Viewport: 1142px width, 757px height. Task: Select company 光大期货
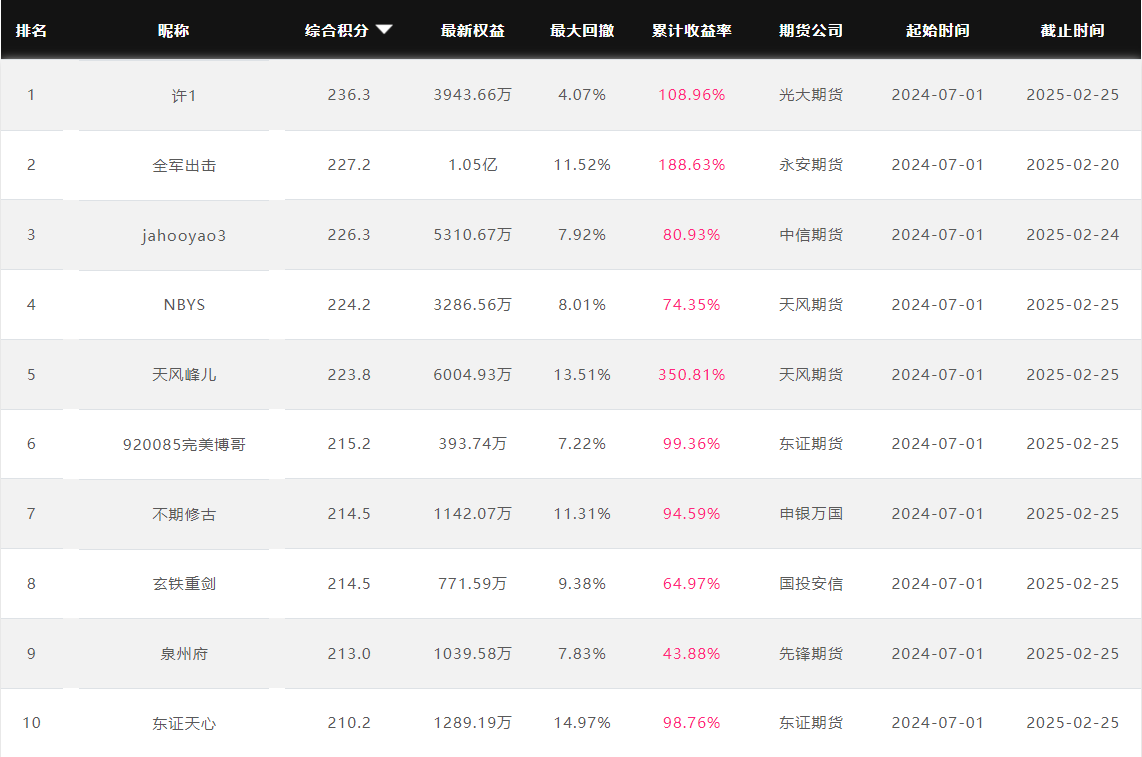[811, 95]
